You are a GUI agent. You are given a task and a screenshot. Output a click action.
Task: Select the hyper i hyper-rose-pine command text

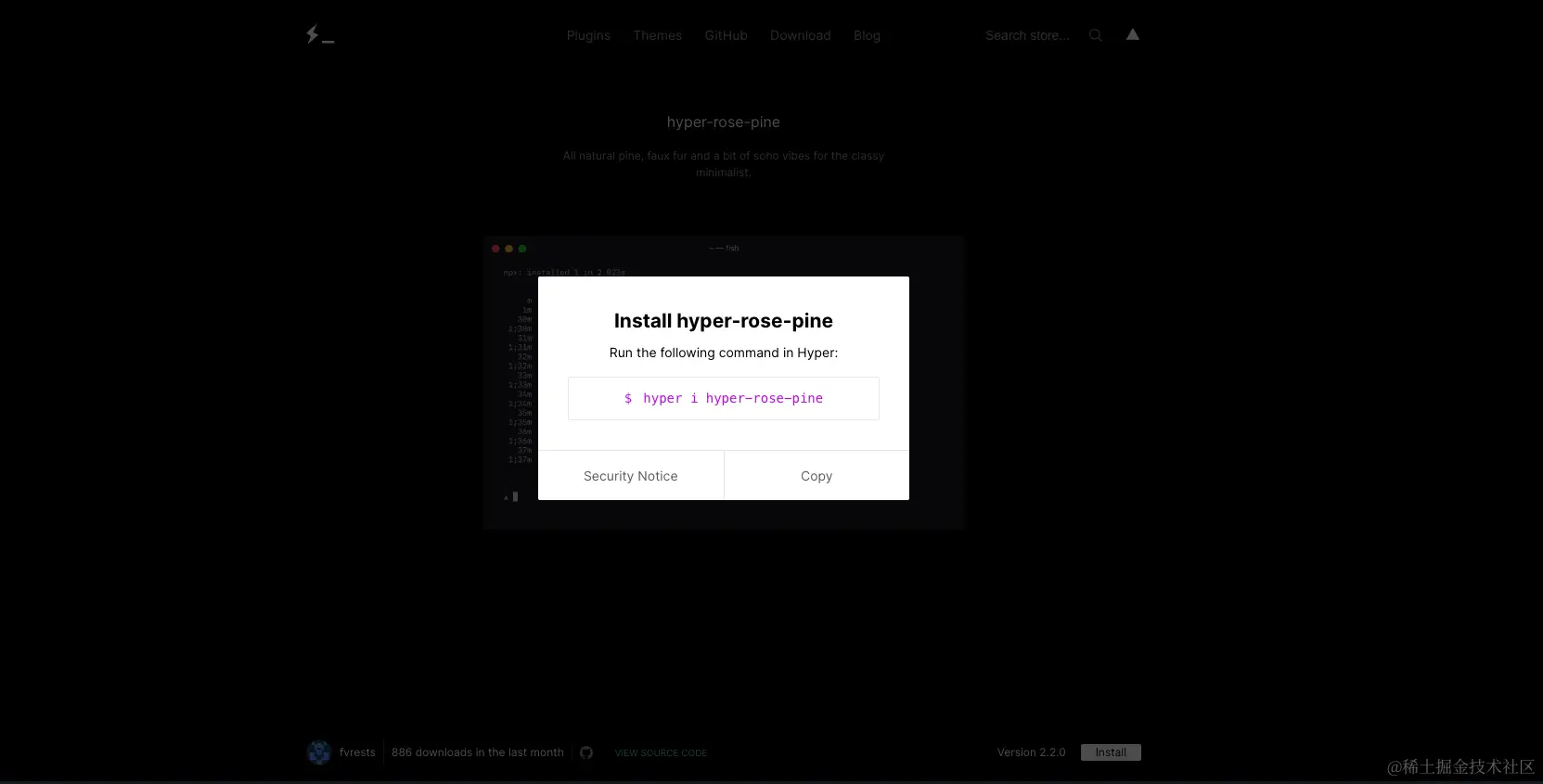pos(733,398)
